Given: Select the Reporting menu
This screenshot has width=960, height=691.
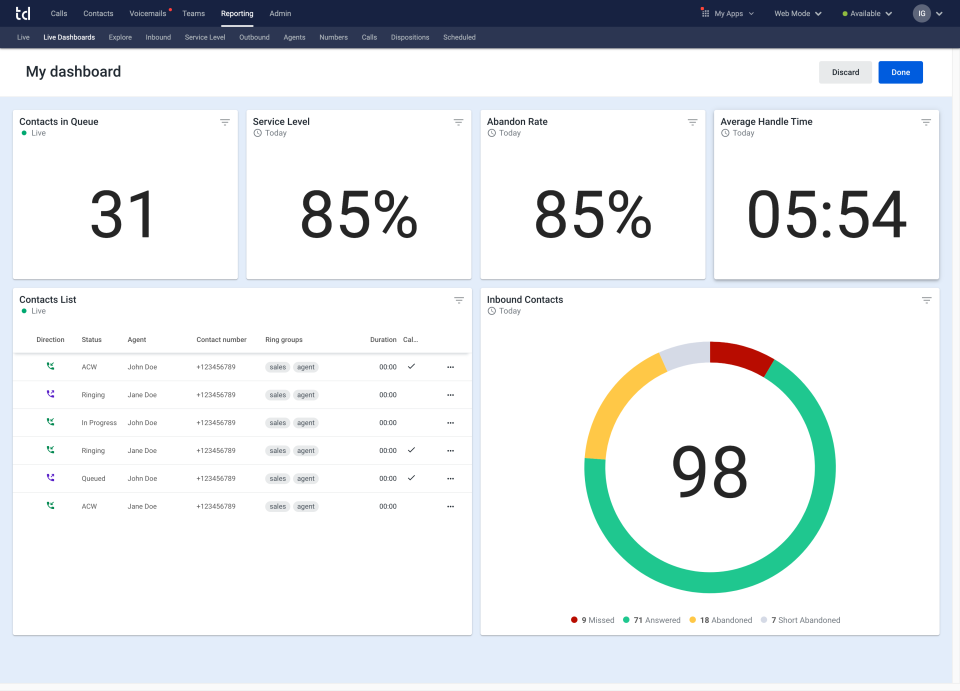Looking at the screenshot, I should pos(236,13).
